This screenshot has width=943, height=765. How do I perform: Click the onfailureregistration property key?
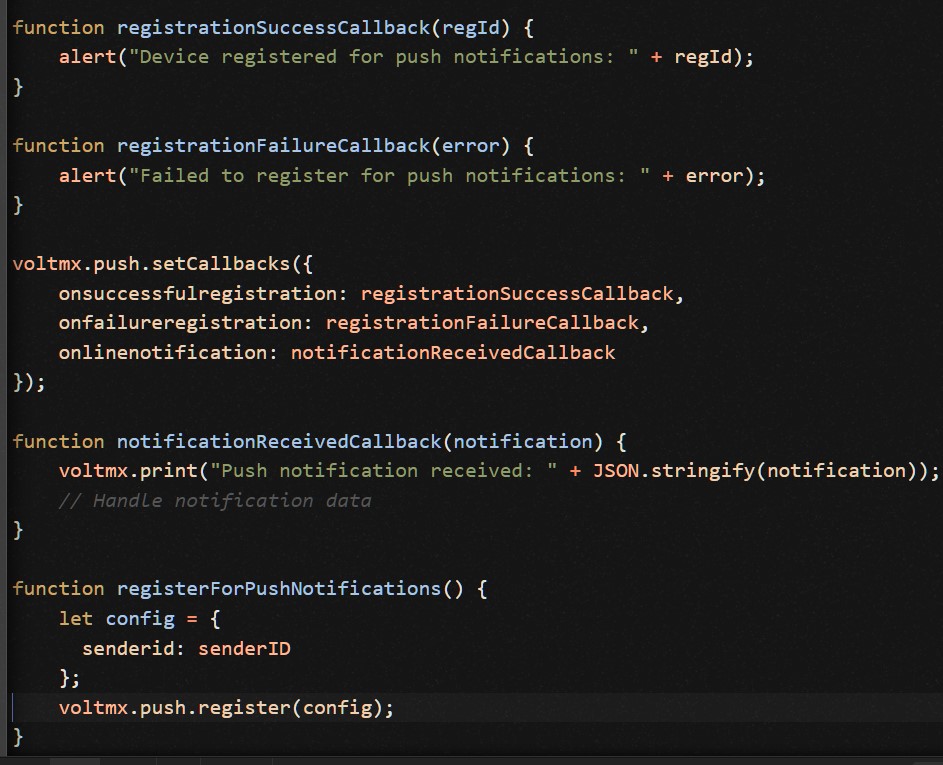click(x=180, y=323)
